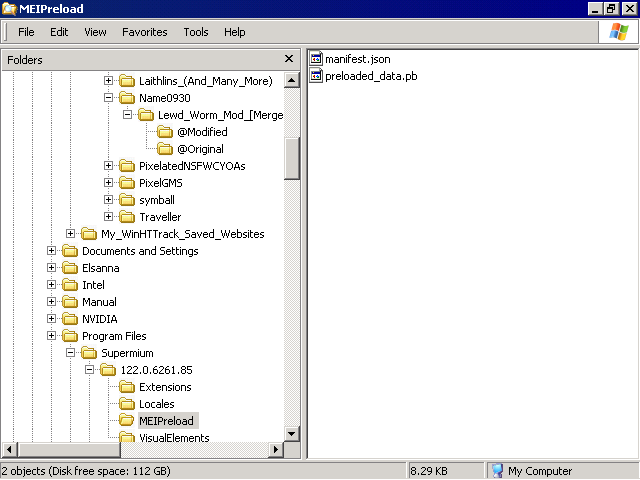Screen dimensions: 640x480
Task: Click the Manual folder icon
Action: pos(70,302)
